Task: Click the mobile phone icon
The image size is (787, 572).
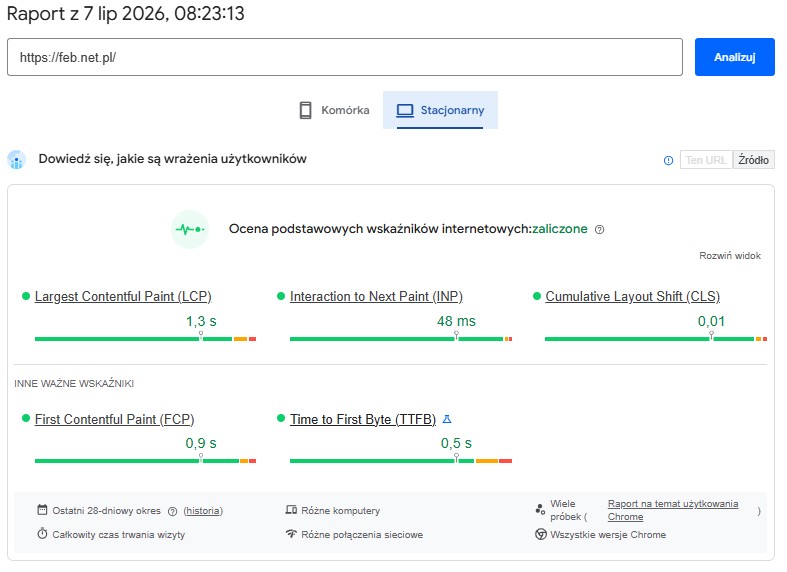Action: (305, 110)
